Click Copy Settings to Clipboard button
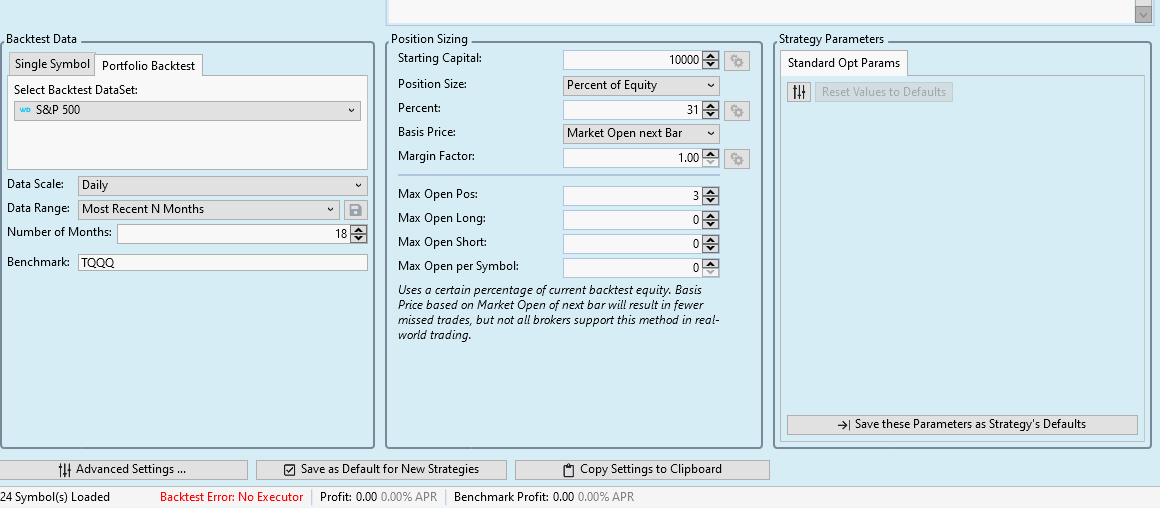 point(642,470)
